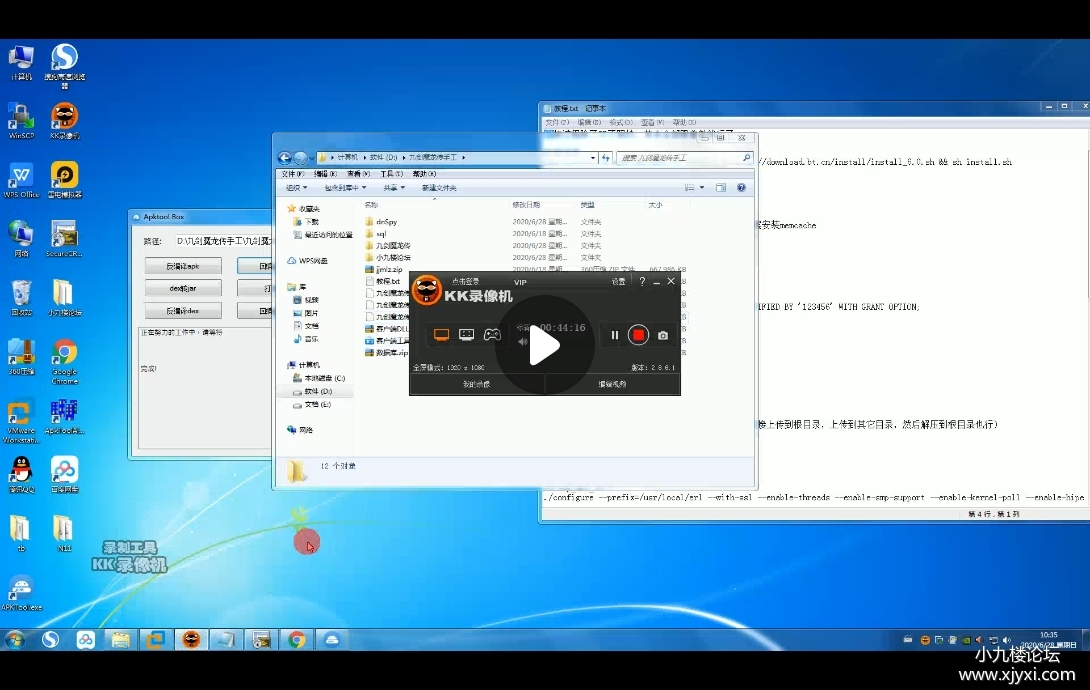
Task: Select the gamepad game recording mode
Action: point(492,335)
